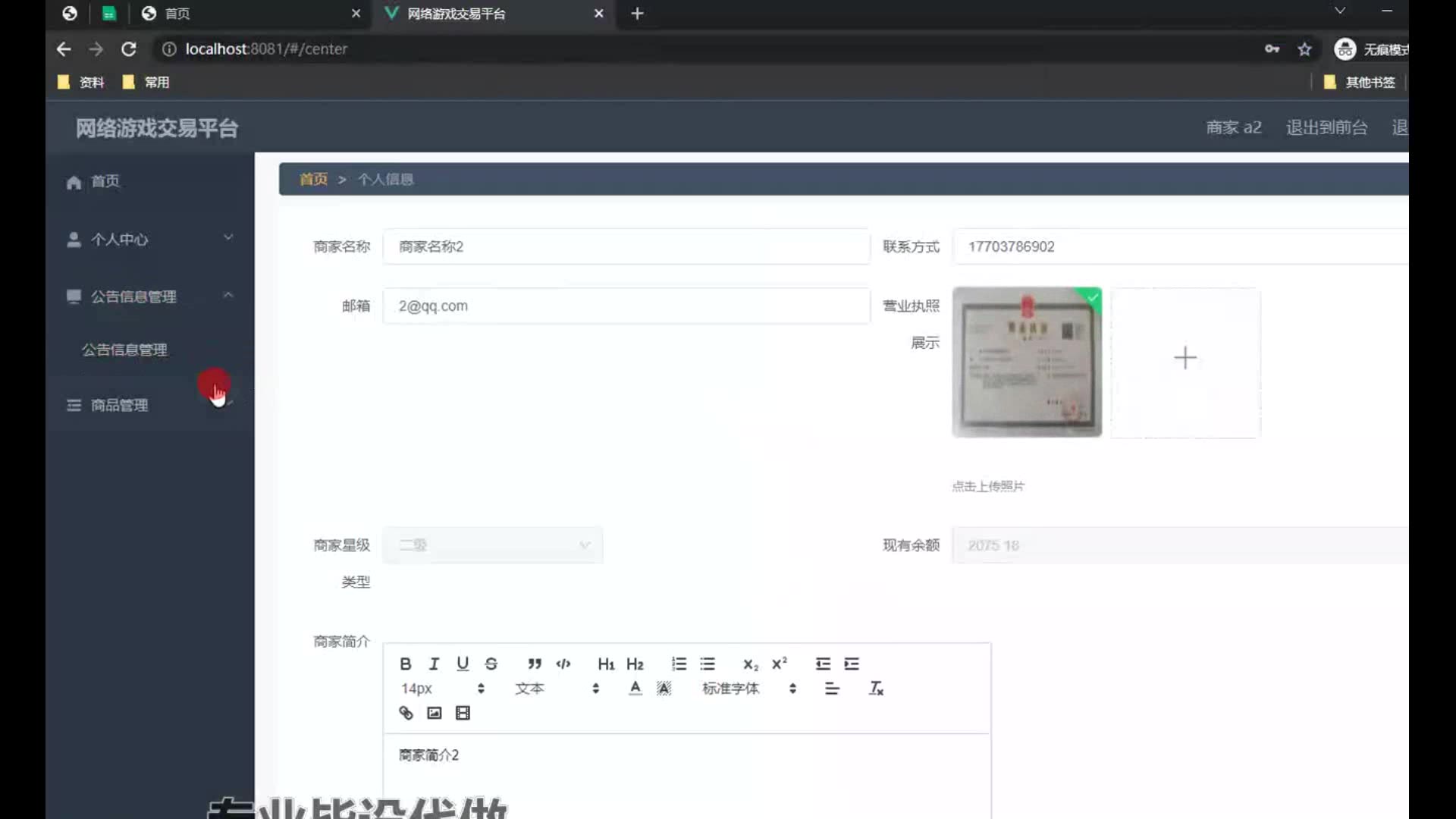Insert image into merchant description

[434, 713]
